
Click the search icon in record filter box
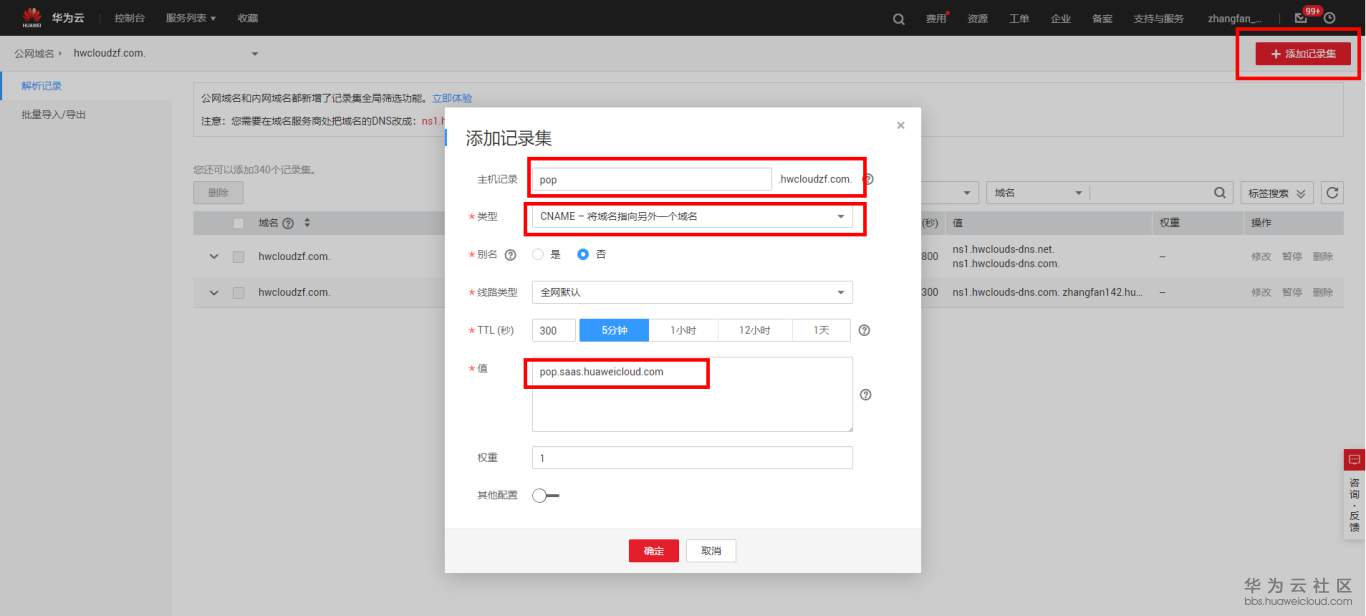(1219, 193)
